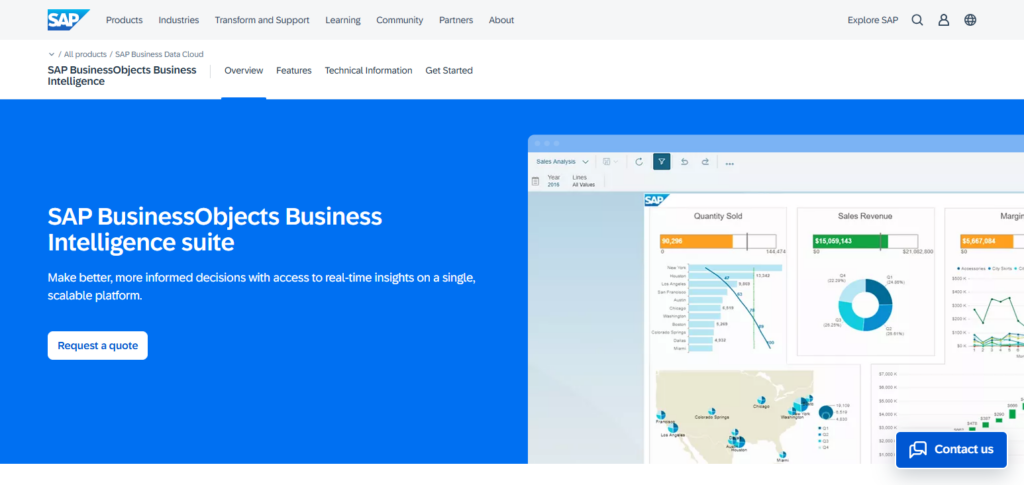Open the Products menu

click(124, 20)
